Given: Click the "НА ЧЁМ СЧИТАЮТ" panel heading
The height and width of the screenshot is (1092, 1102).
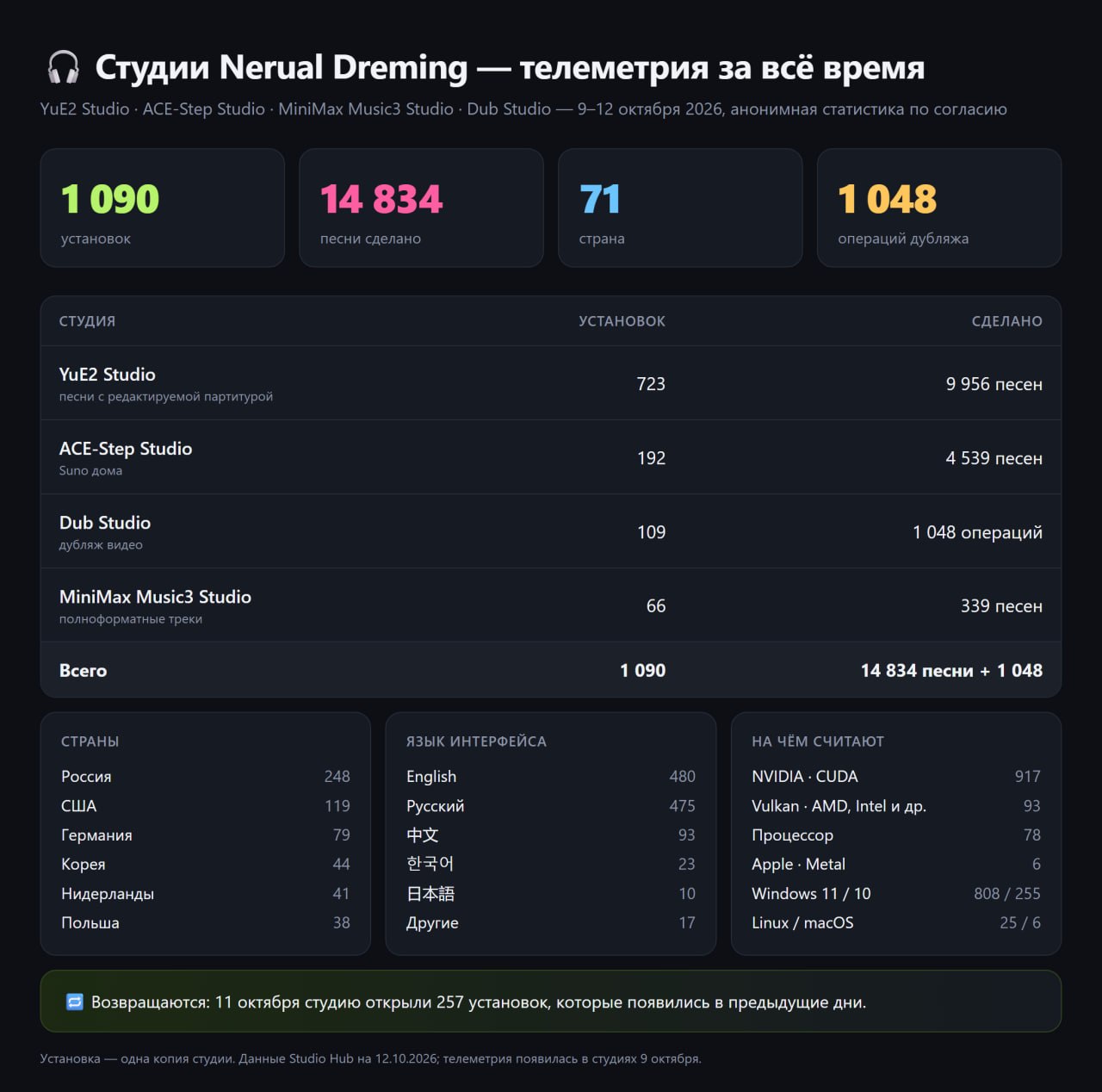Looking at the screenshot, I should point(818,741).
